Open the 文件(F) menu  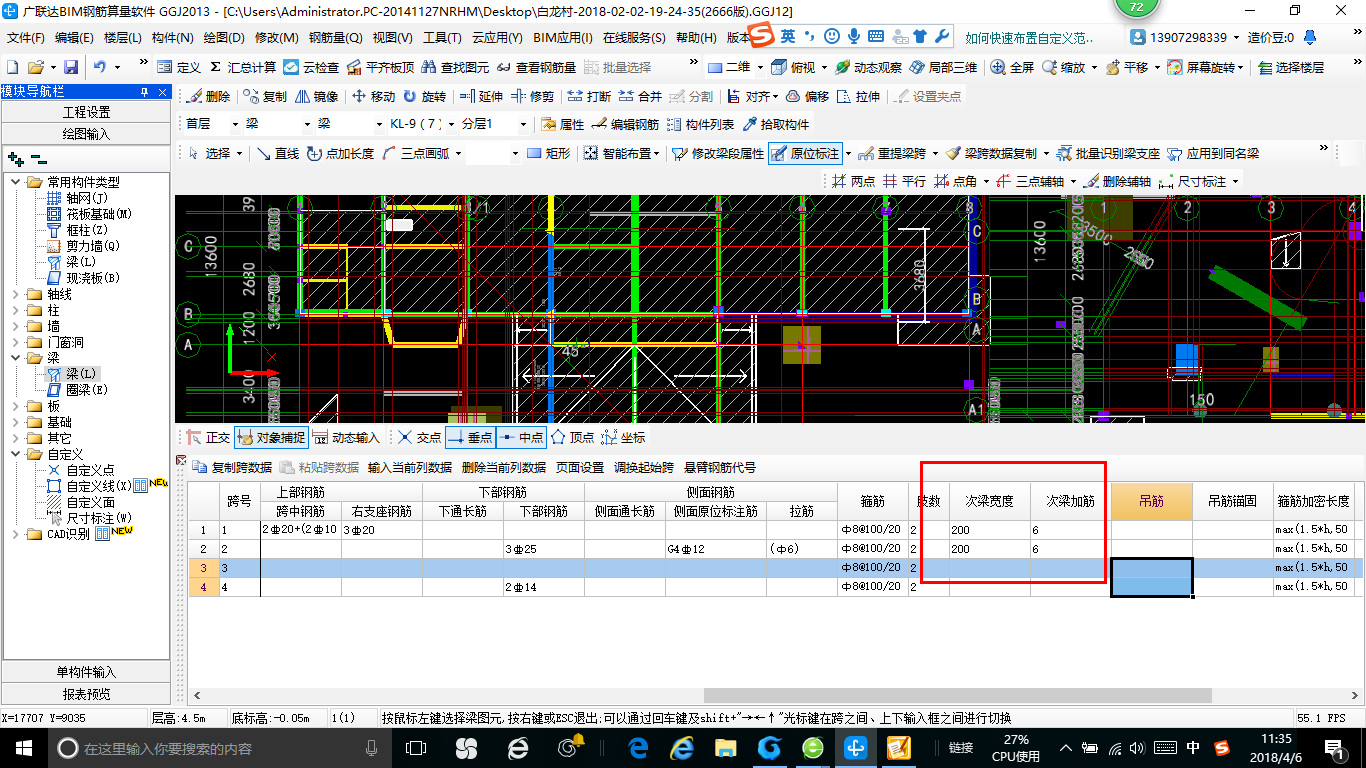26,38
